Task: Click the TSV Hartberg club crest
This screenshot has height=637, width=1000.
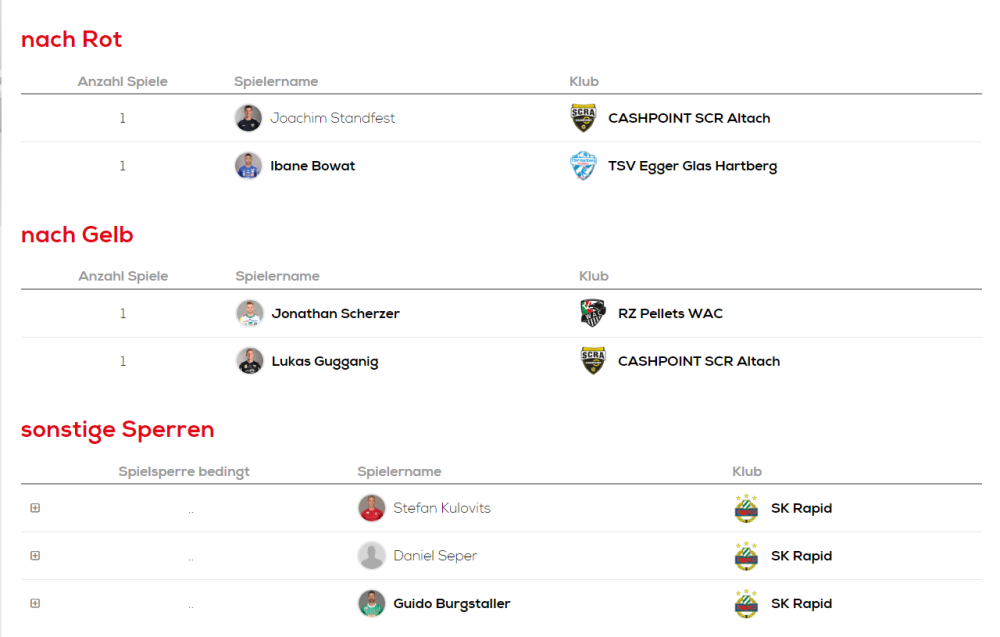Action: 583,166
